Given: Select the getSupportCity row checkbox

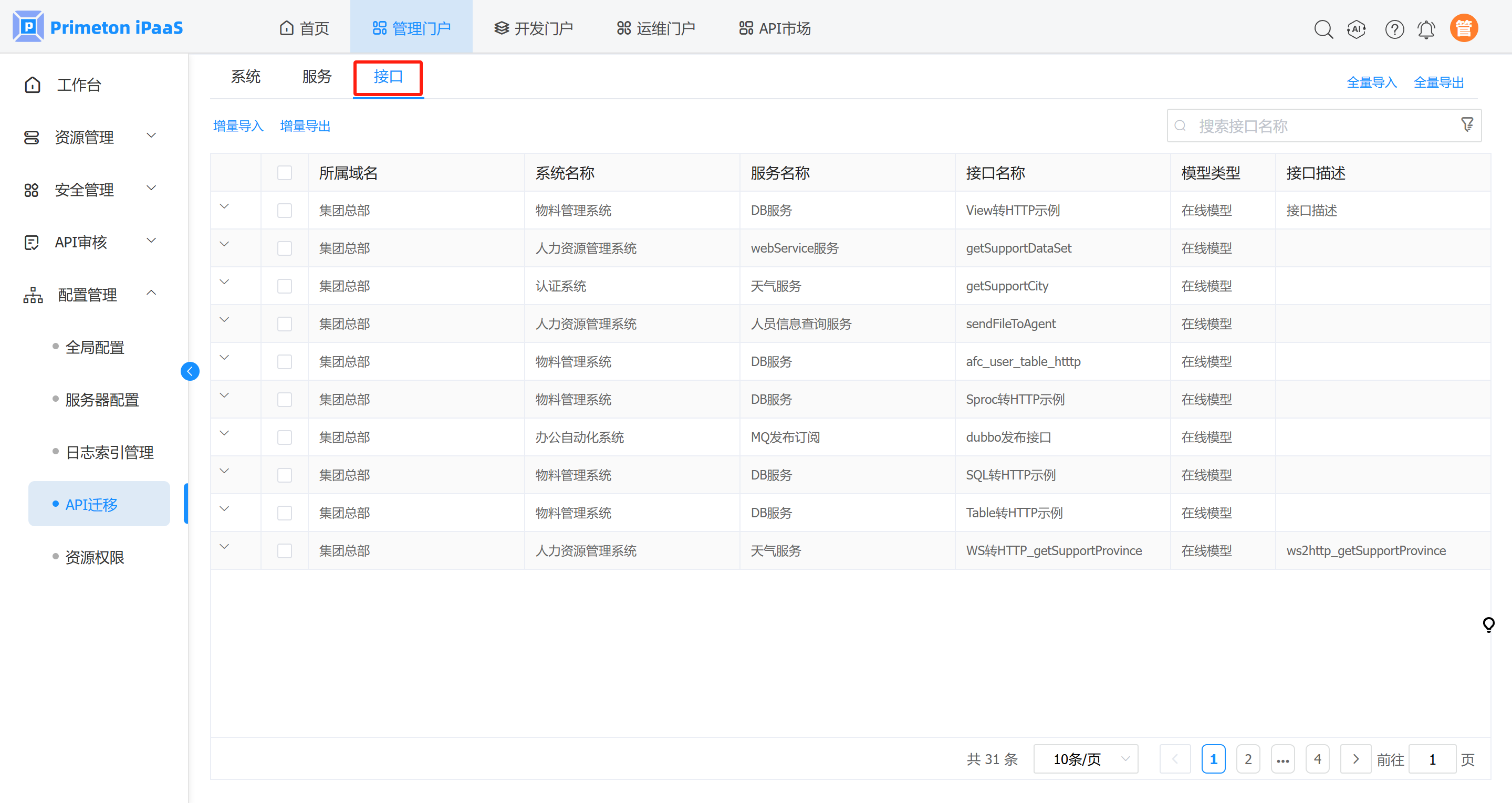Looking at the screenshot, I should [x=285, y=286].
